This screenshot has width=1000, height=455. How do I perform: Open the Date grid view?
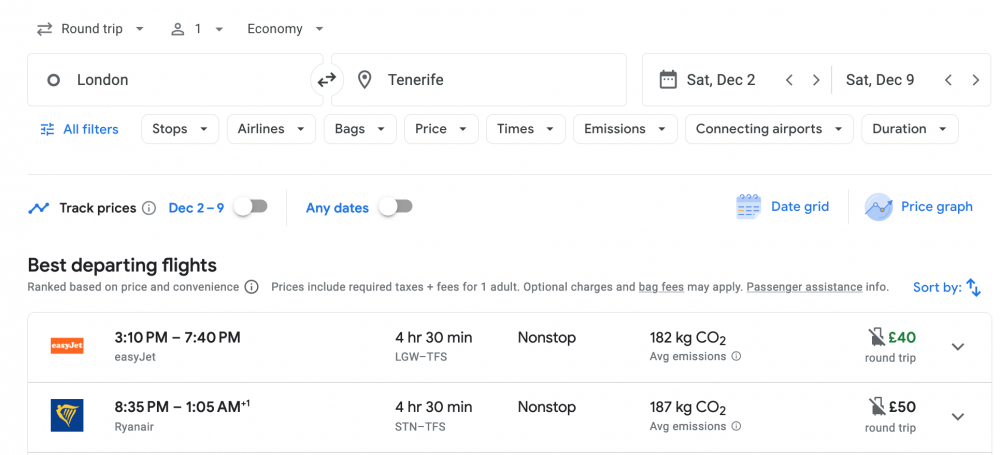click(783, 207)
